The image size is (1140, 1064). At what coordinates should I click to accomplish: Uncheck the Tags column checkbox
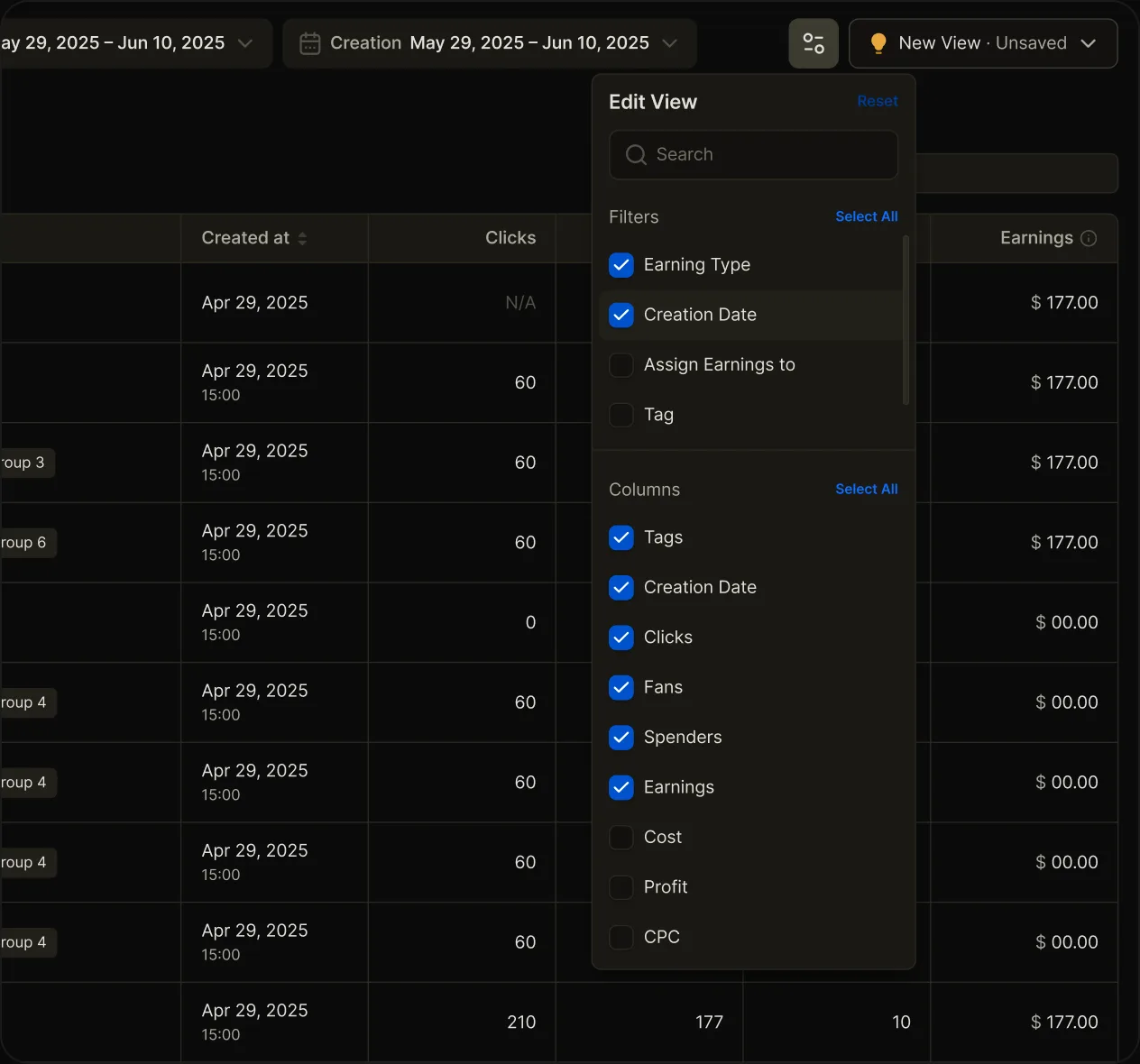pos(621,537)
